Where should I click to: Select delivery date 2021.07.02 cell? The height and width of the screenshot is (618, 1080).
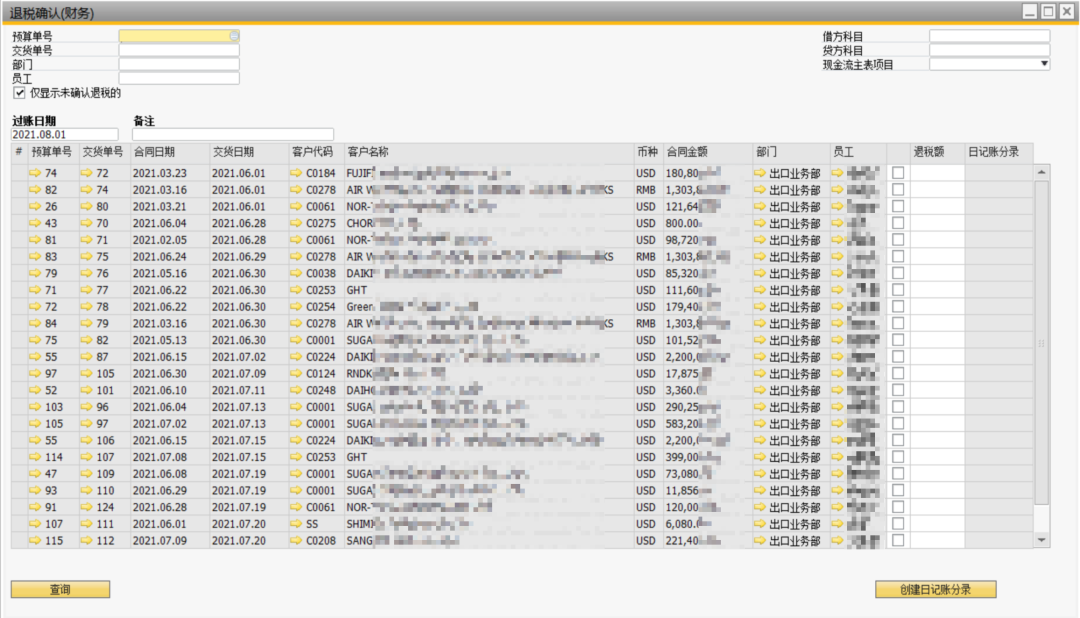(249, 357)
